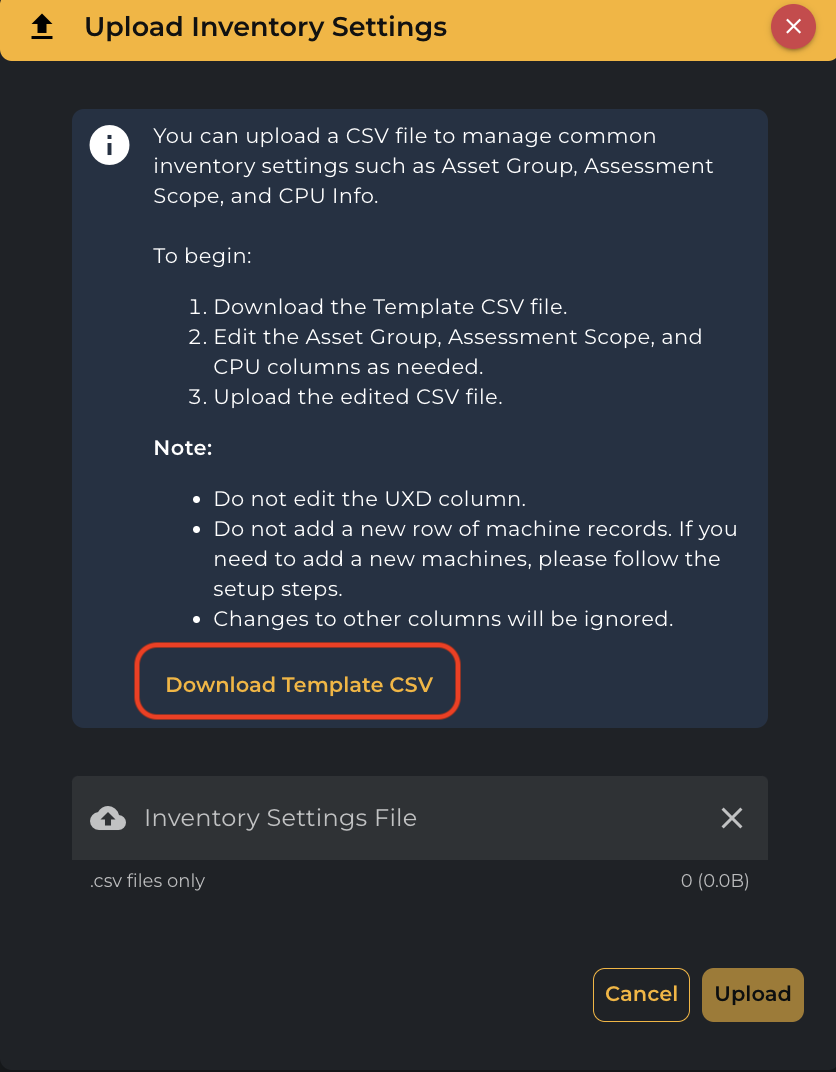Click the Upload Inventory Settings title
Screen dimensions: 836x1072
[265, 27]
